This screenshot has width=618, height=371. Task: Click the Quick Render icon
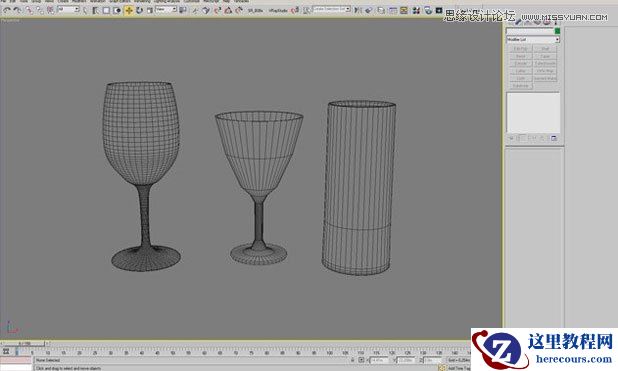[x=439, y=10]
